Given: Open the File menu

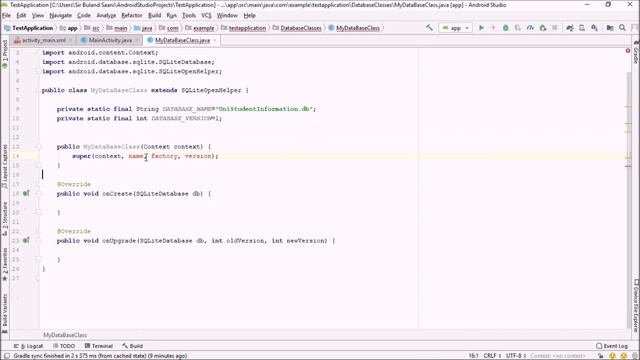Looking at the screenshot, I should [x=6, y=16].
